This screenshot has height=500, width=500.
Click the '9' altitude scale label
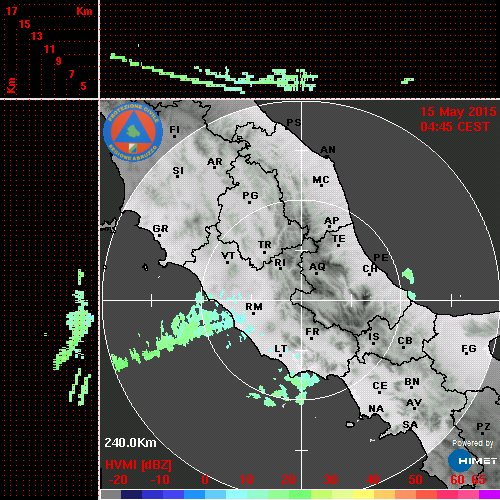(59, 61)
